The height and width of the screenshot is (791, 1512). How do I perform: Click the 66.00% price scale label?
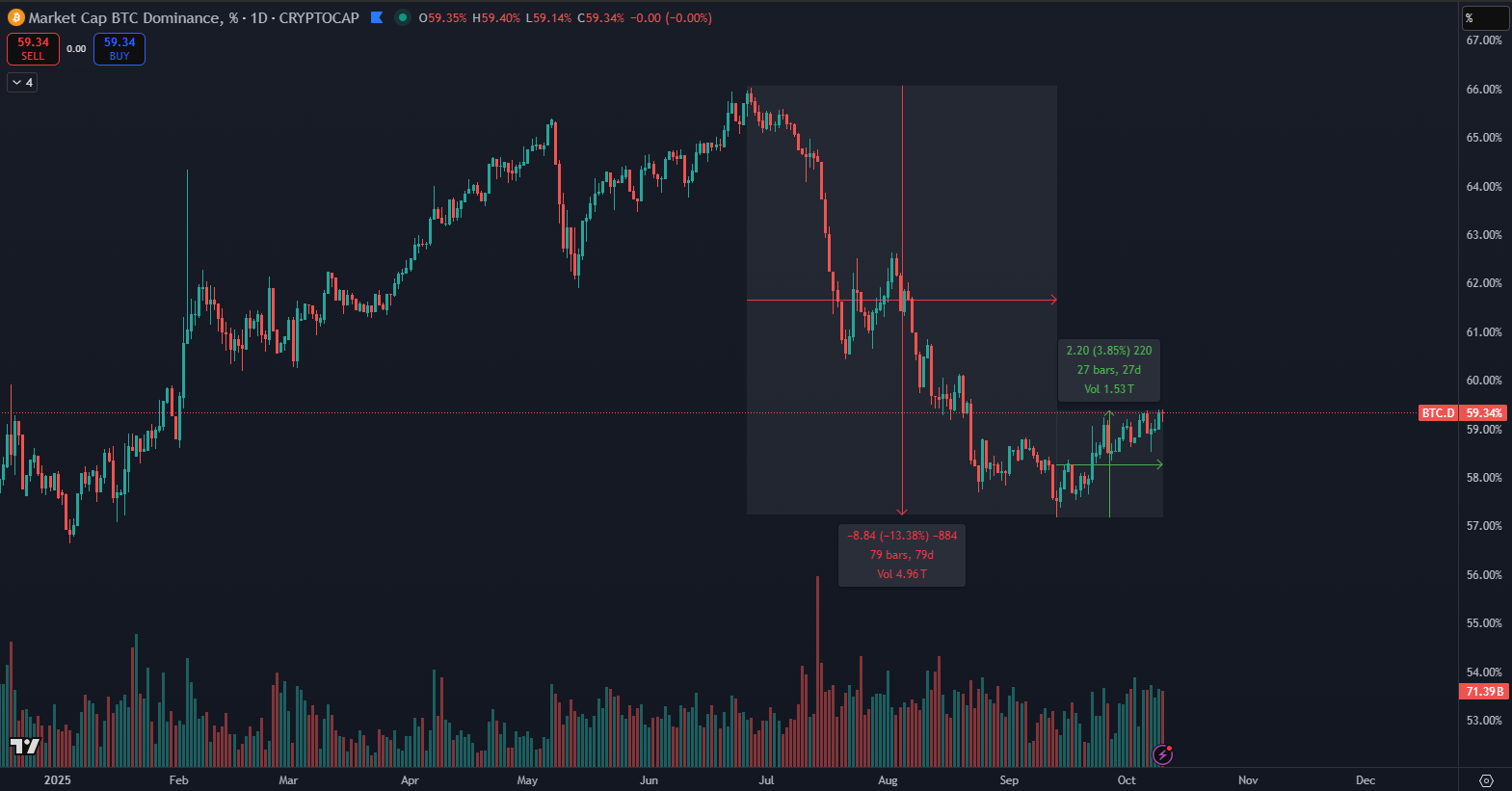1484,90
